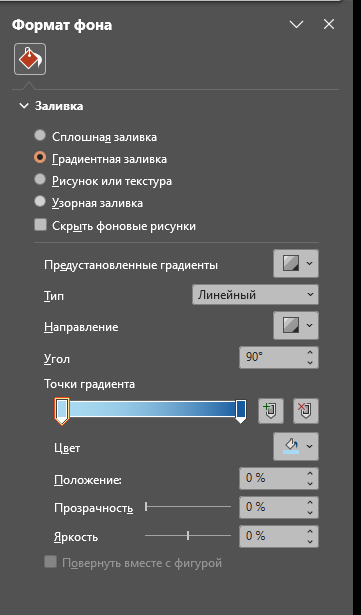Select Градиентная заливка radio button
The image size is (361, 615).
click(40, 158)
